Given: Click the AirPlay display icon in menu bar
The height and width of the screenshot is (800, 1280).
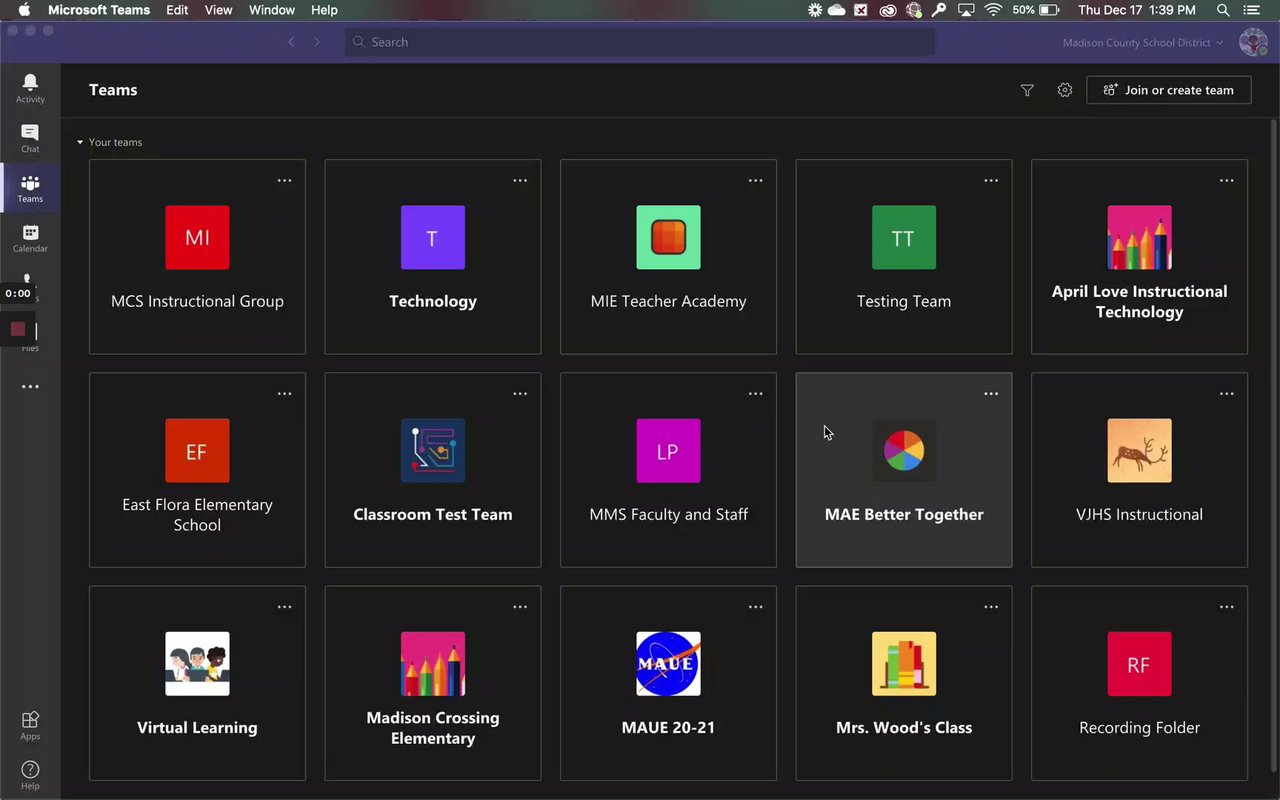Looking at the screenshot, I should pyautogui.click(x=966, y=10).
